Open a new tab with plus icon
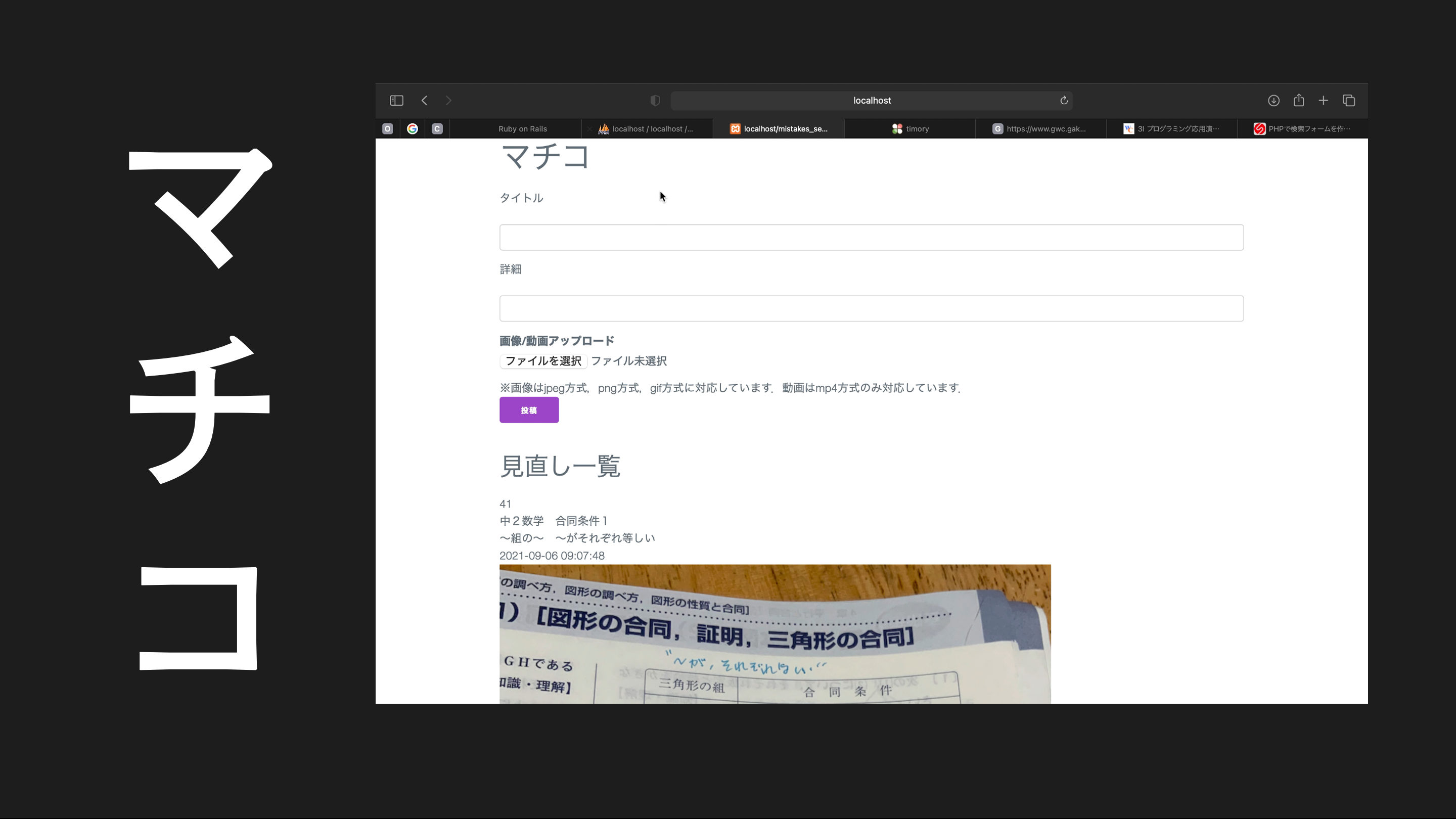 (1323, 101)
